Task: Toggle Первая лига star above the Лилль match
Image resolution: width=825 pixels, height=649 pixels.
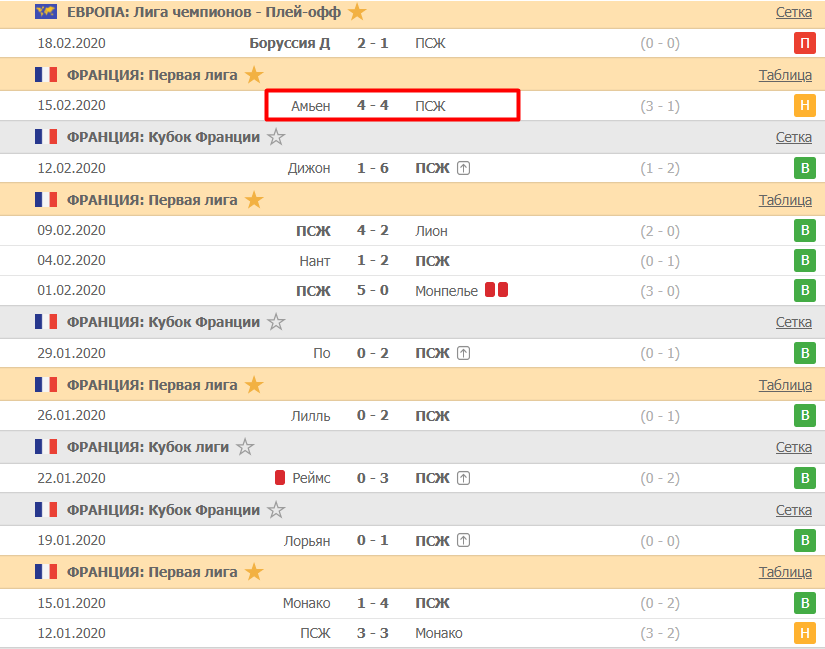Action: click(x=254, y=385)
